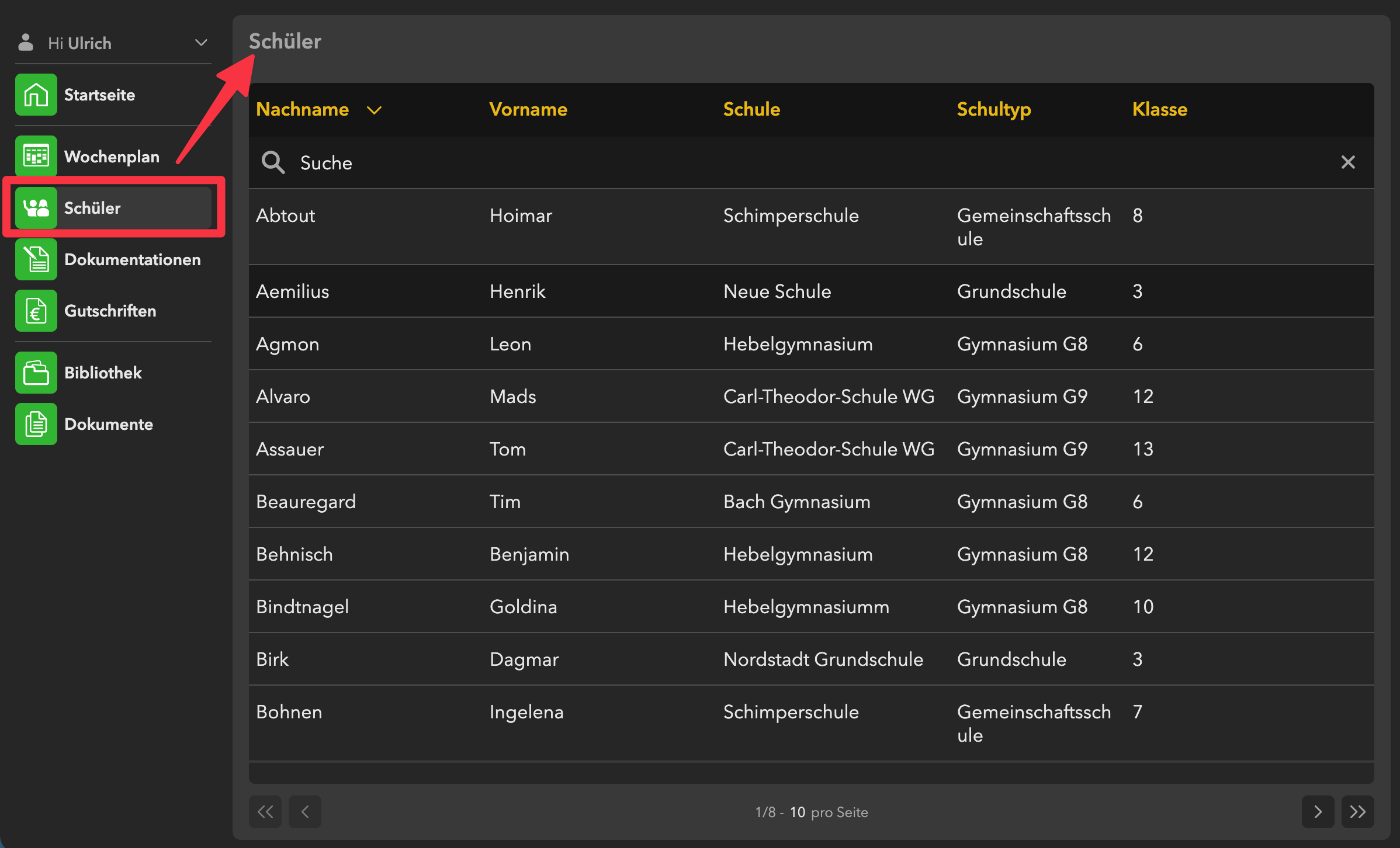Open the Wochenplan calendar icon

coord(36,156)
